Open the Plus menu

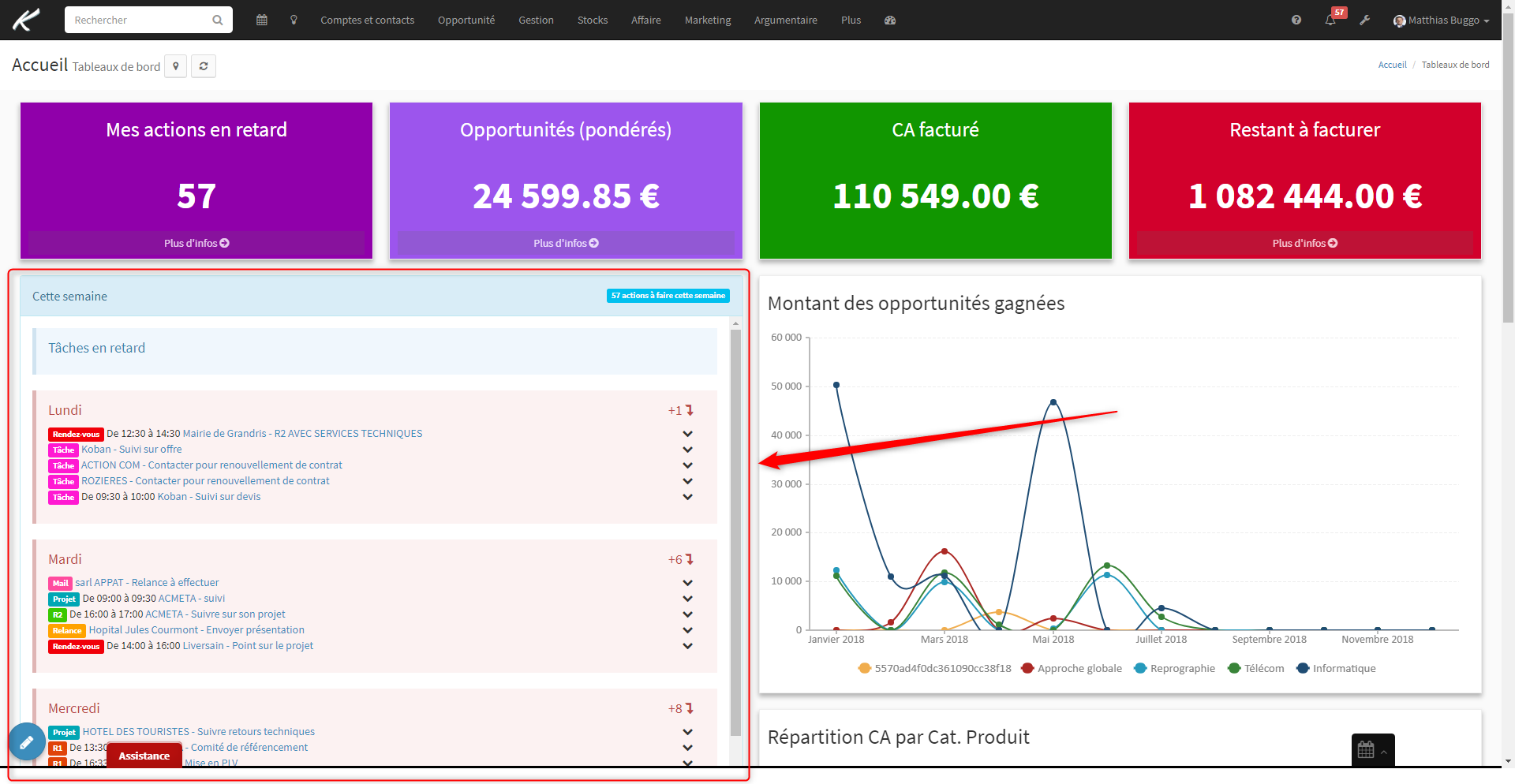851,21
